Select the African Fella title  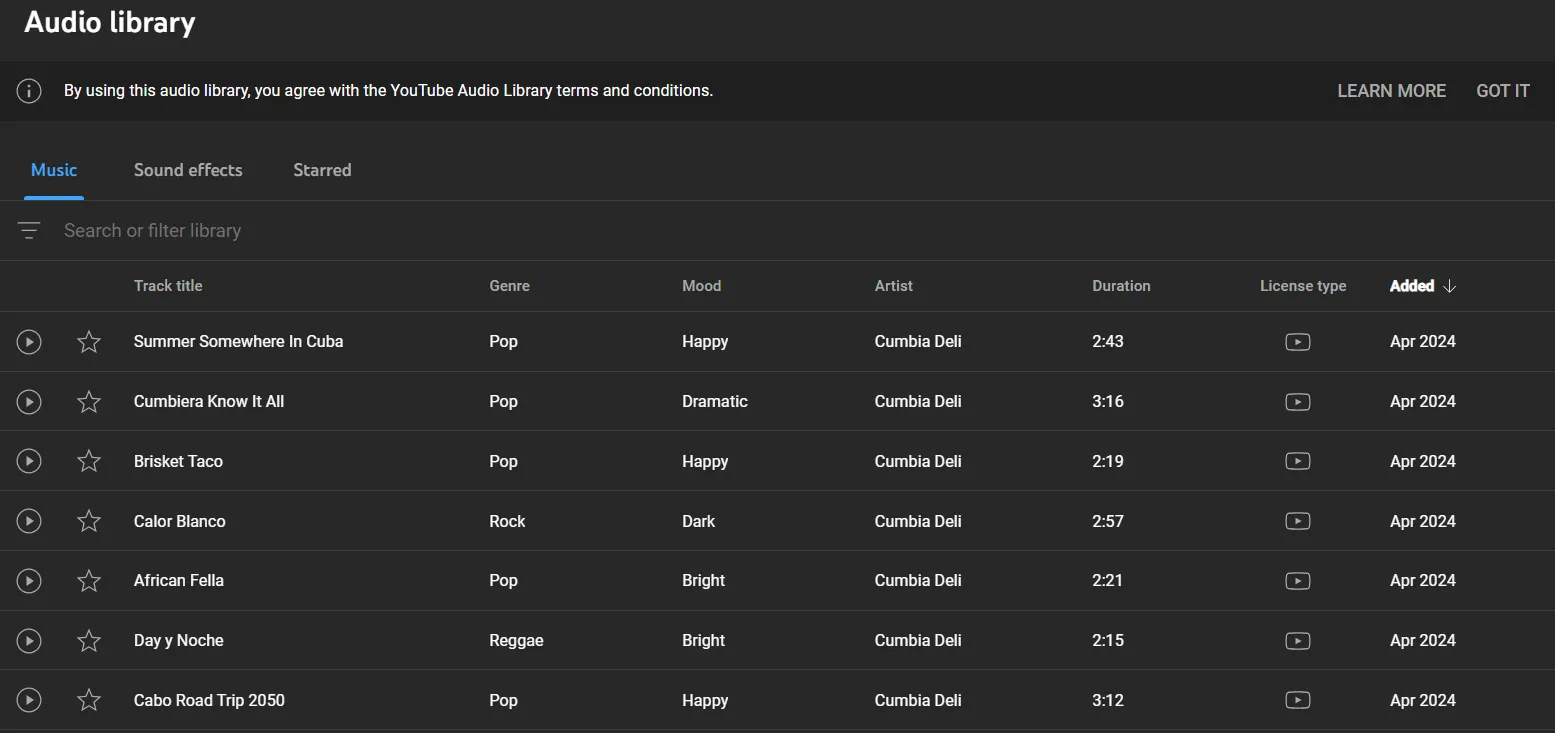[179, 581]
